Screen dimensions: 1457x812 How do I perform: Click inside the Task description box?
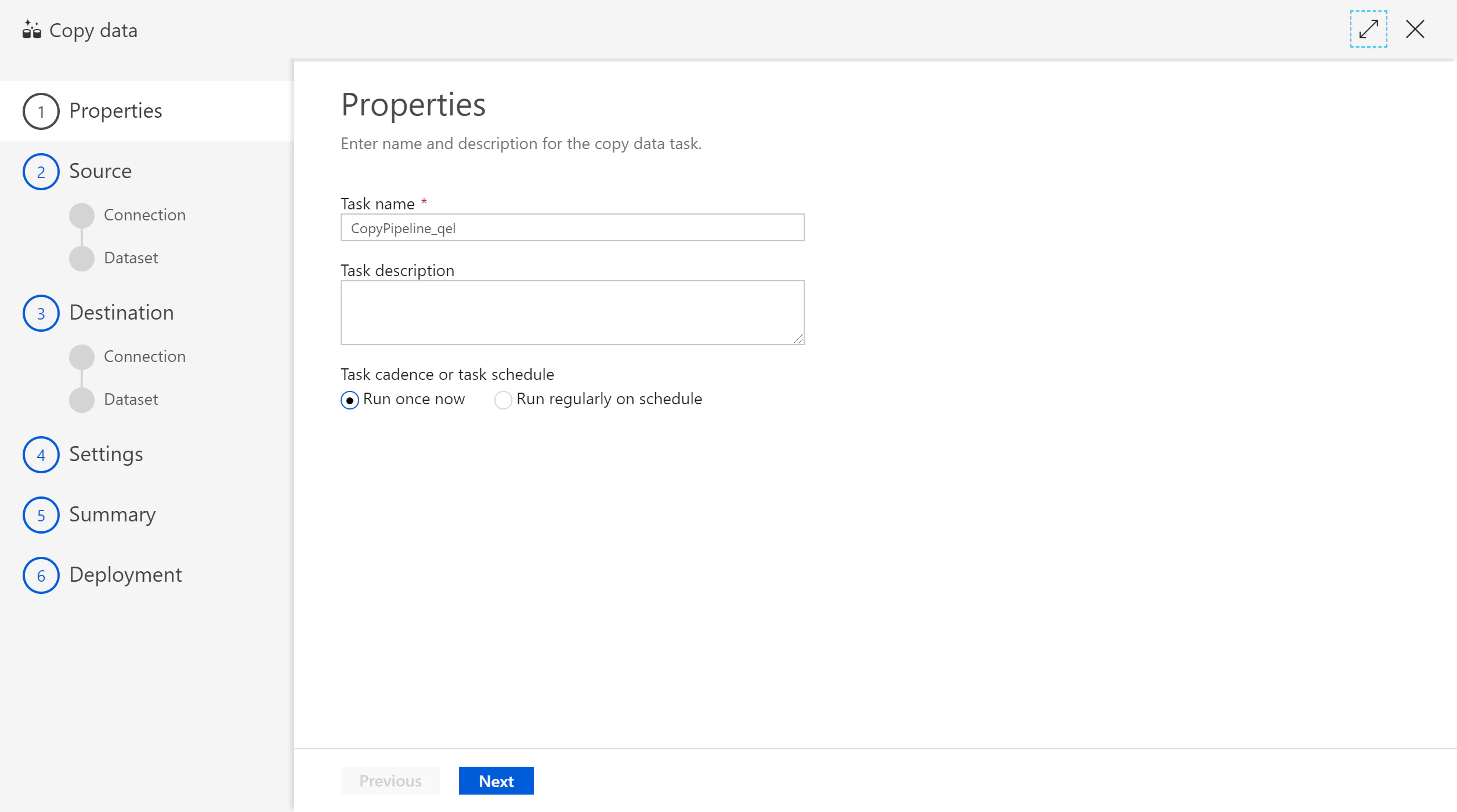pyautogui.click(x=572, y=313)
